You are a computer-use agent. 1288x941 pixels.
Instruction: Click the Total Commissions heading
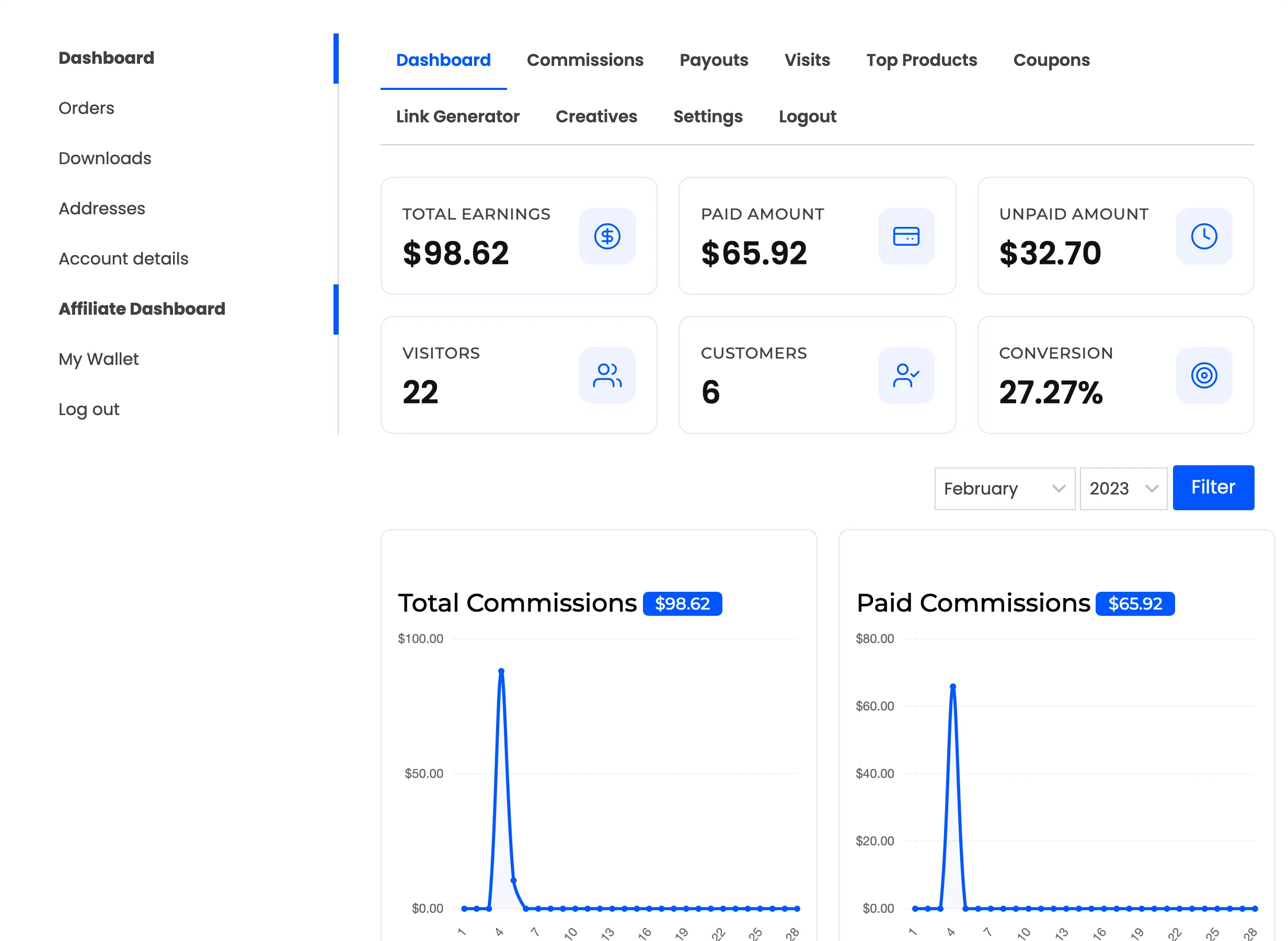click(x=517, y=603)
